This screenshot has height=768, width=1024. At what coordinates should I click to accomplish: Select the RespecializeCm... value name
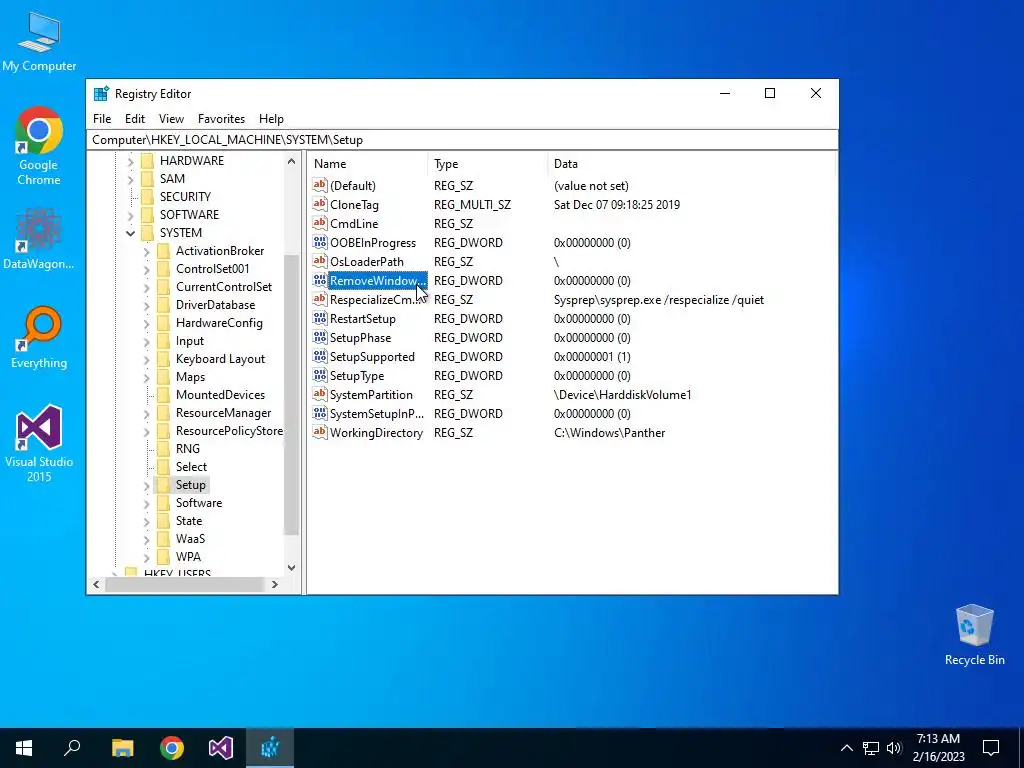377,300
